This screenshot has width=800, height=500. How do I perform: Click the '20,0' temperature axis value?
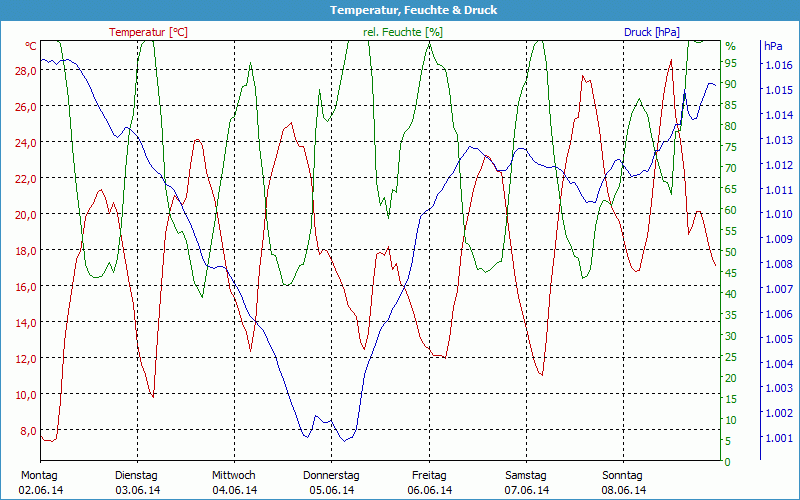pos(26,215)
